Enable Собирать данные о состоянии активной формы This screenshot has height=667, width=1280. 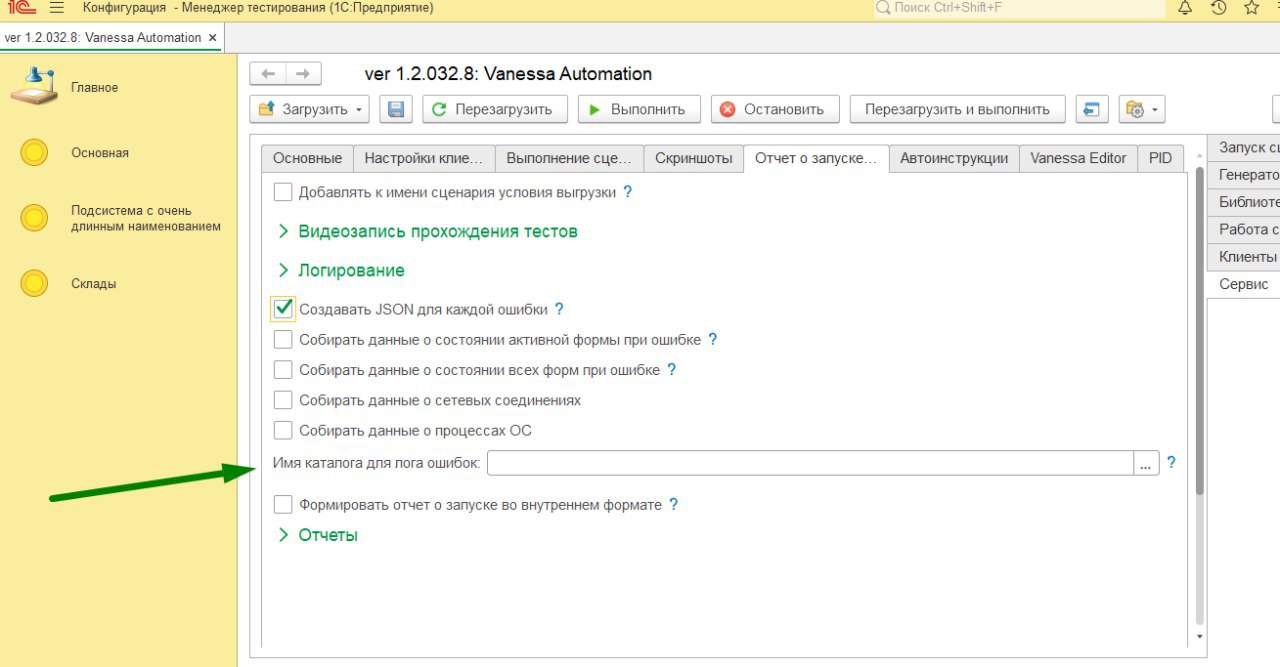(283, 340)
